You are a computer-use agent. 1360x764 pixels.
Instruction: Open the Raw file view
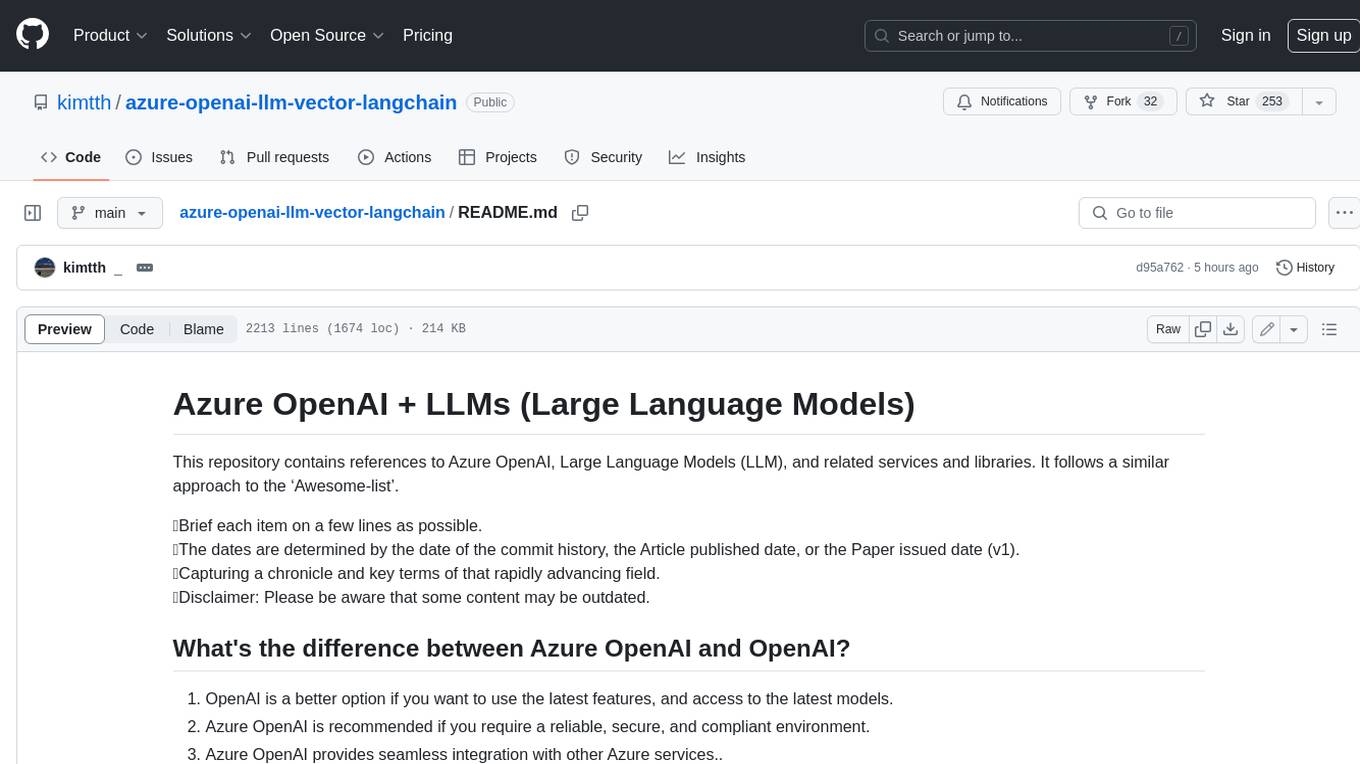[x=1168, y=329]
